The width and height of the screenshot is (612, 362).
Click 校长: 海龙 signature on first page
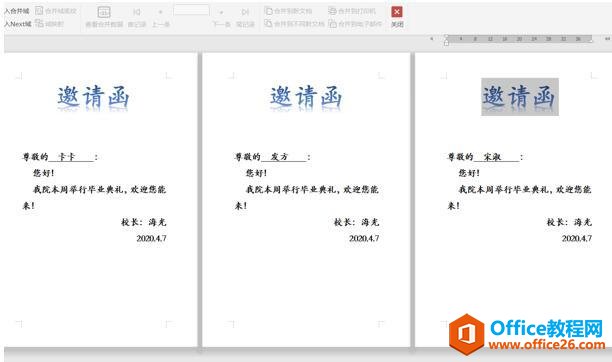click(x=144, y=222)
